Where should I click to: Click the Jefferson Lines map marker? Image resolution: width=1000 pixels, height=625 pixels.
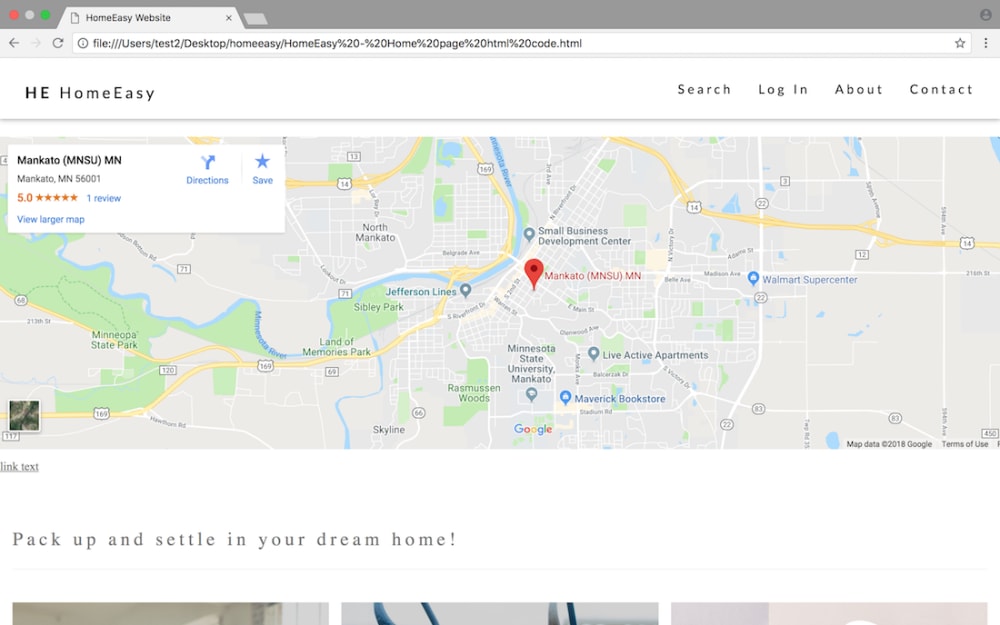click(x=466, y=290)
